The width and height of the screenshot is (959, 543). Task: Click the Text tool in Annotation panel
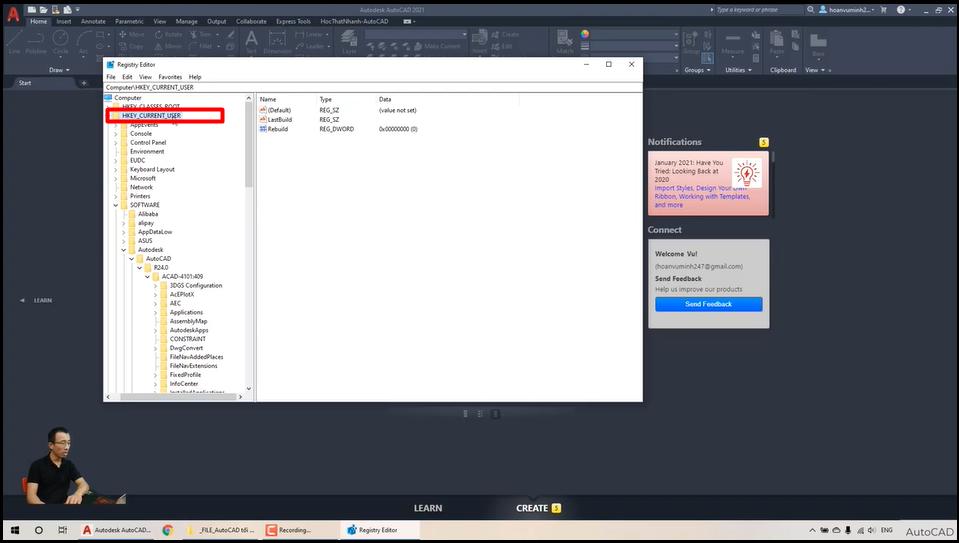pos(251,42)
